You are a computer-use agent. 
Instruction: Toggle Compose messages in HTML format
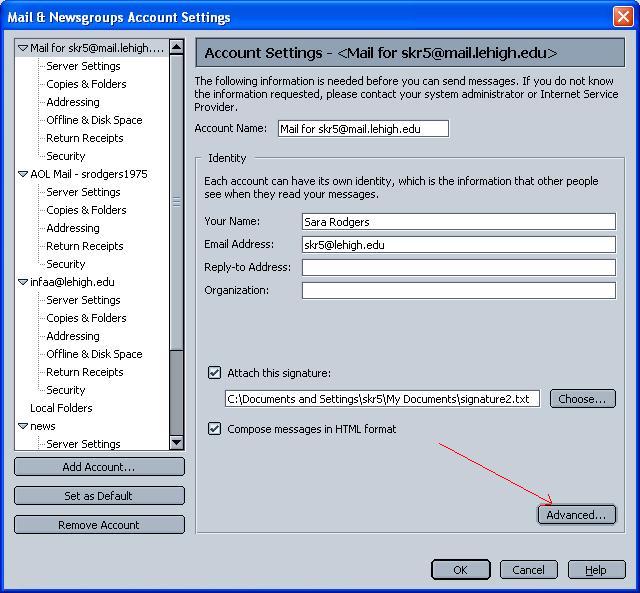tap(214, 429)
